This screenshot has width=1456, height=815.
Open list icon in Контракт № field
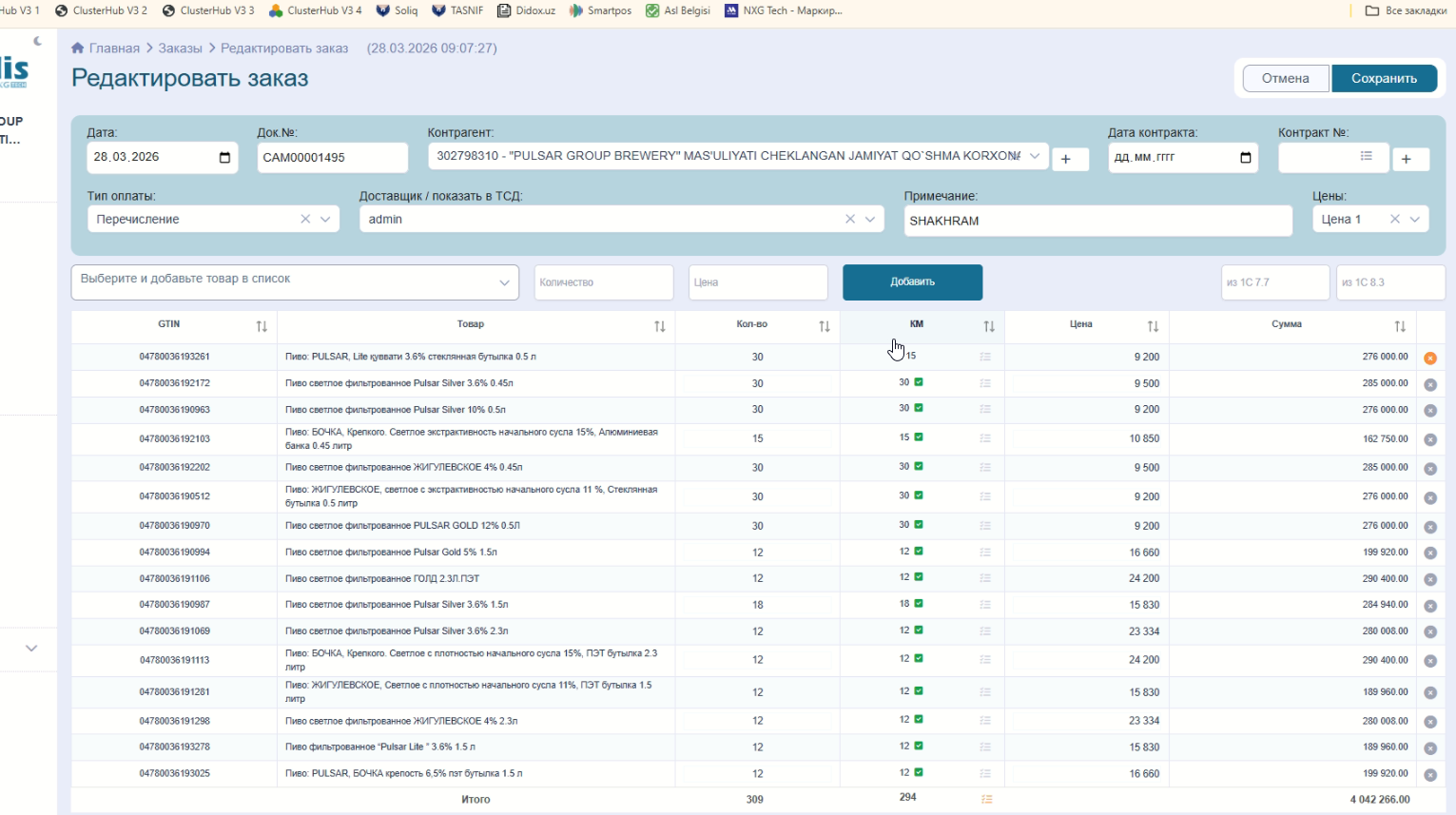tap(1366, 157)
